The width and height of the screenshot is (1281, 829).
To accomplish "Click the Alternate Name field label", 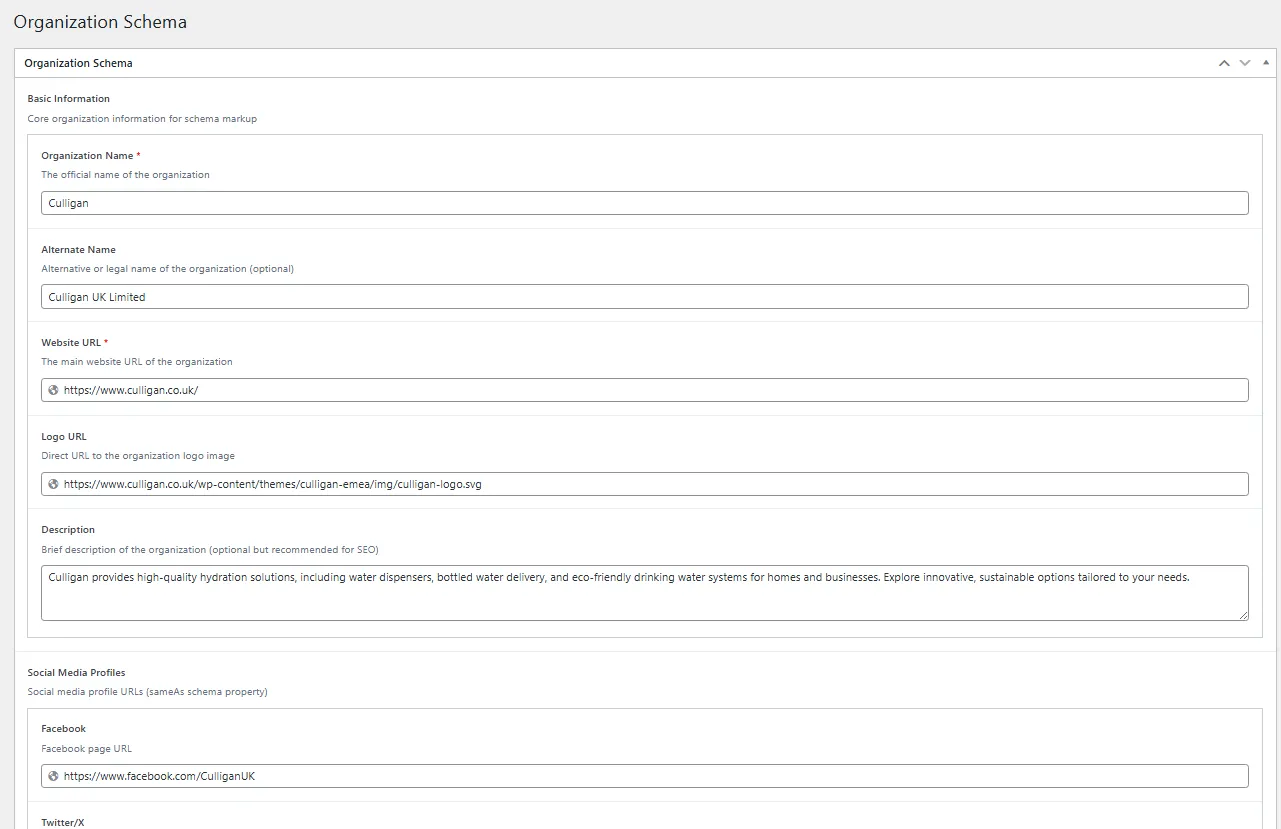I will (x=78, y=250).
